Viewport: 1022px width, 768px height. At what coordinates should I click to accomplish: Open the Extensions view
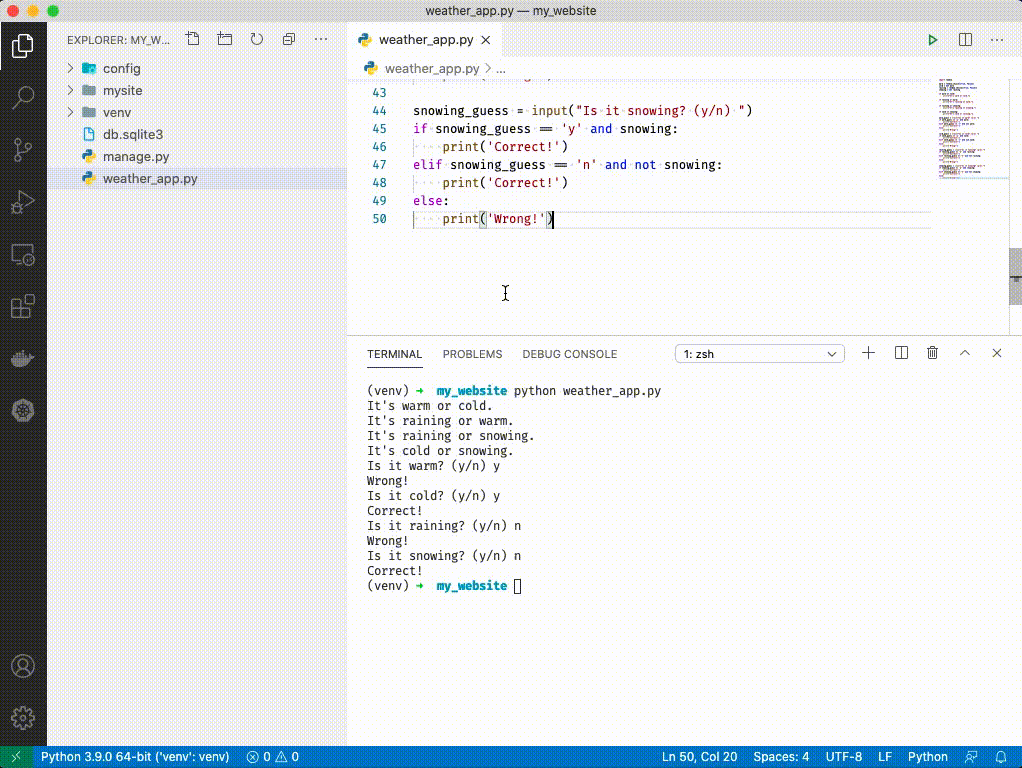tap(22, 307)
